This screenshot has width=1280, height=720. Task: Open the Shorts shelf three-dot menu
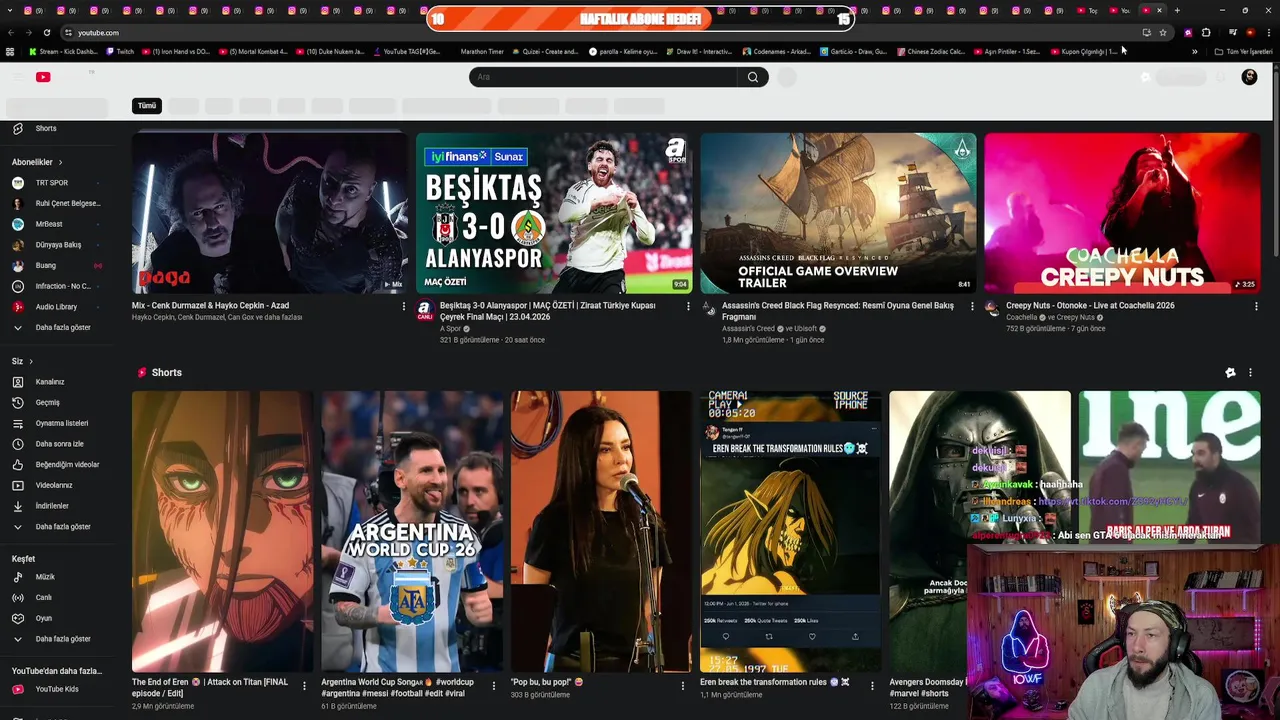click(x=1250, y=372)
